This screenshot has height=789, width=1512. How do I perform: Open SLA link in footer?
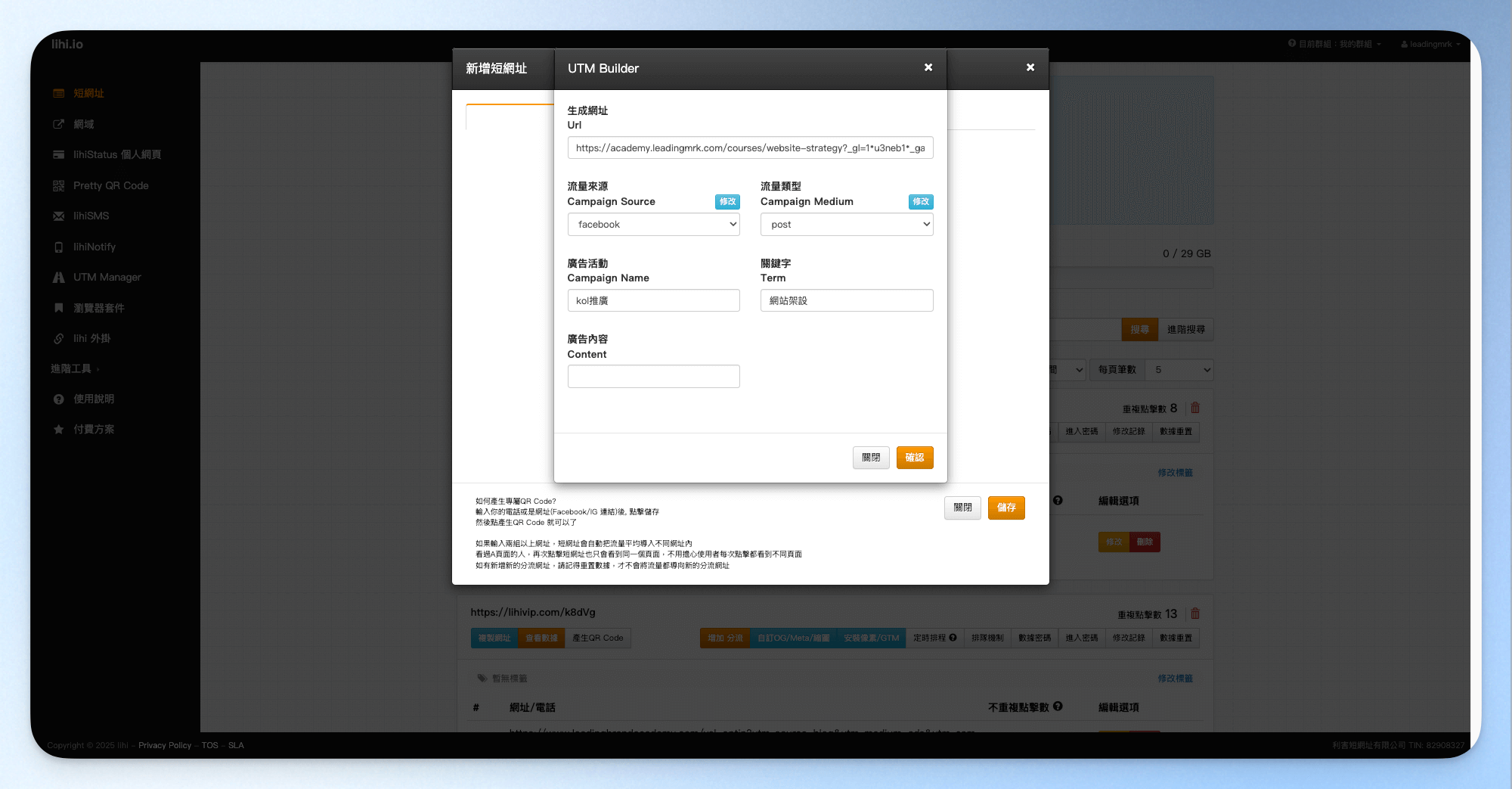[x=236, y=745]
